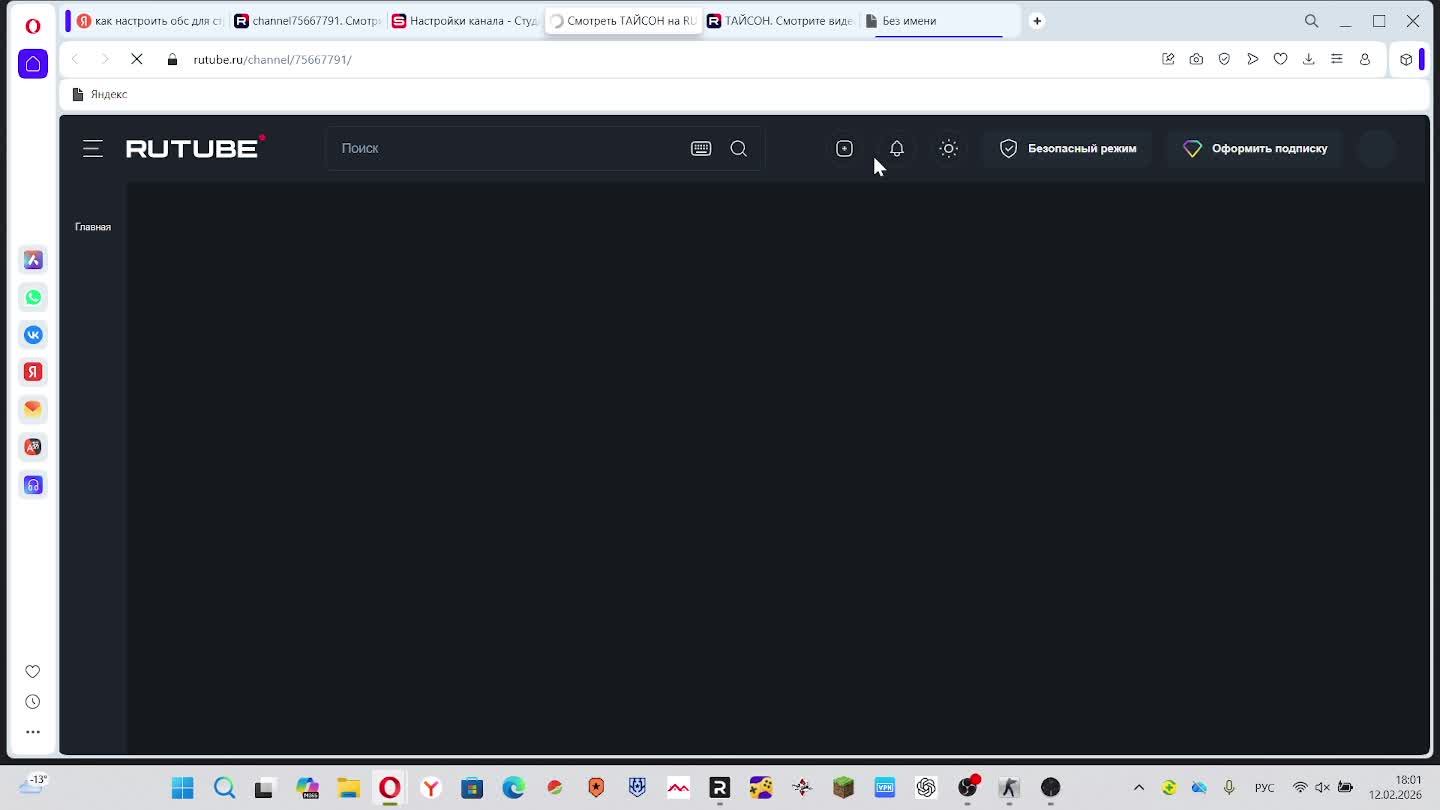Image resolution: width=1440 pixels, height=810 pixels.
Task: Open Opera easy setup sliders icon
Action: [x=1336, y=59]
